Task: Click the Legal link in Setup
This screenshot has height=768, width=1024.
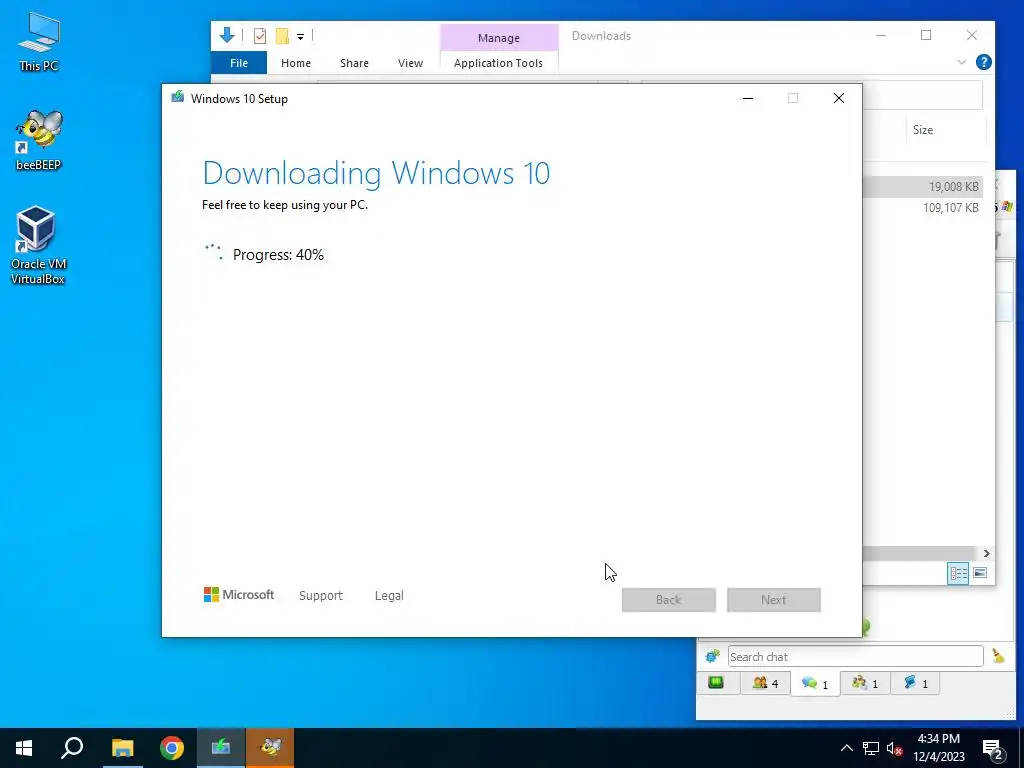Action: click(x=389, y=596)
